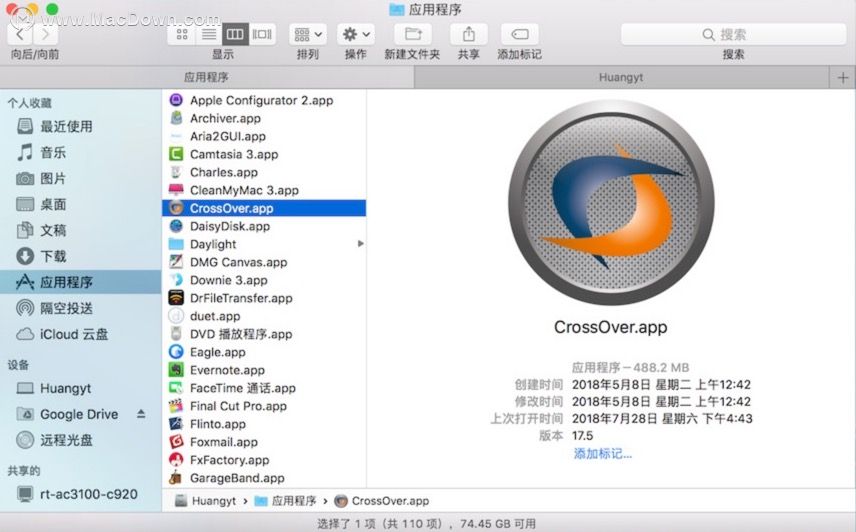Select the DaisyDisk.app icon
The image size is (856, 532).
coord(176,226)
